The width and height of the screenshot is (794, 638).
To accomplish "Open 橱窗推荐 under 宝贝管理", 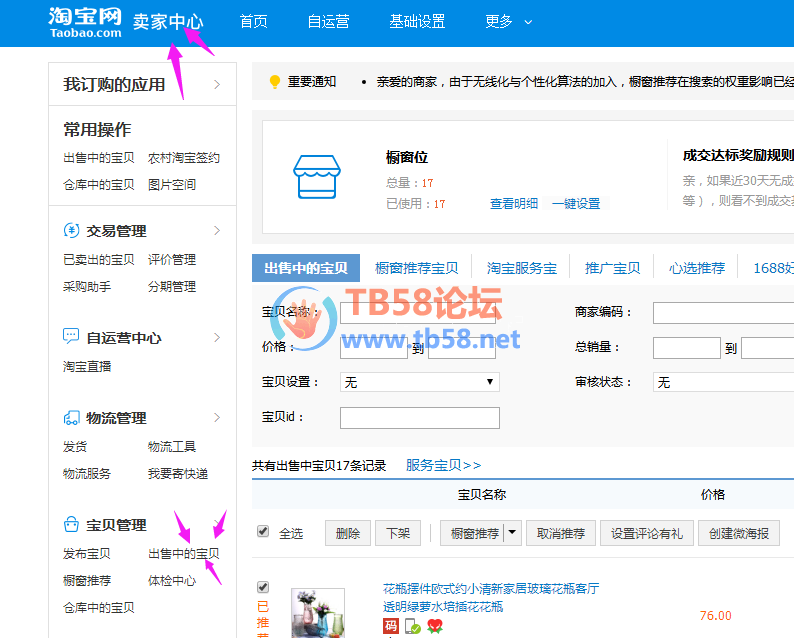I will tap(87, 580).
